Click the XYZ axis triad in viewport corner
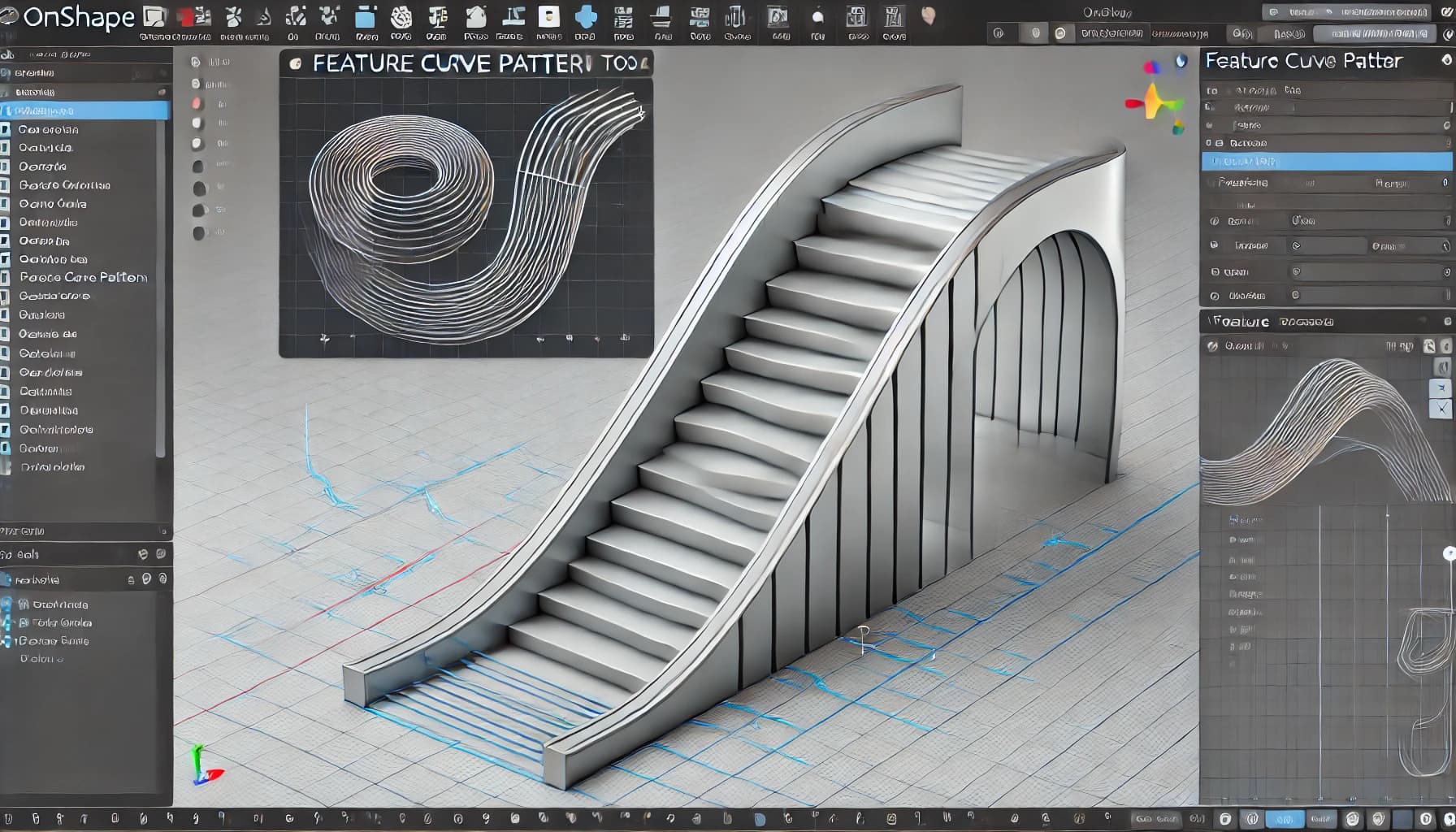 [203, 768]
